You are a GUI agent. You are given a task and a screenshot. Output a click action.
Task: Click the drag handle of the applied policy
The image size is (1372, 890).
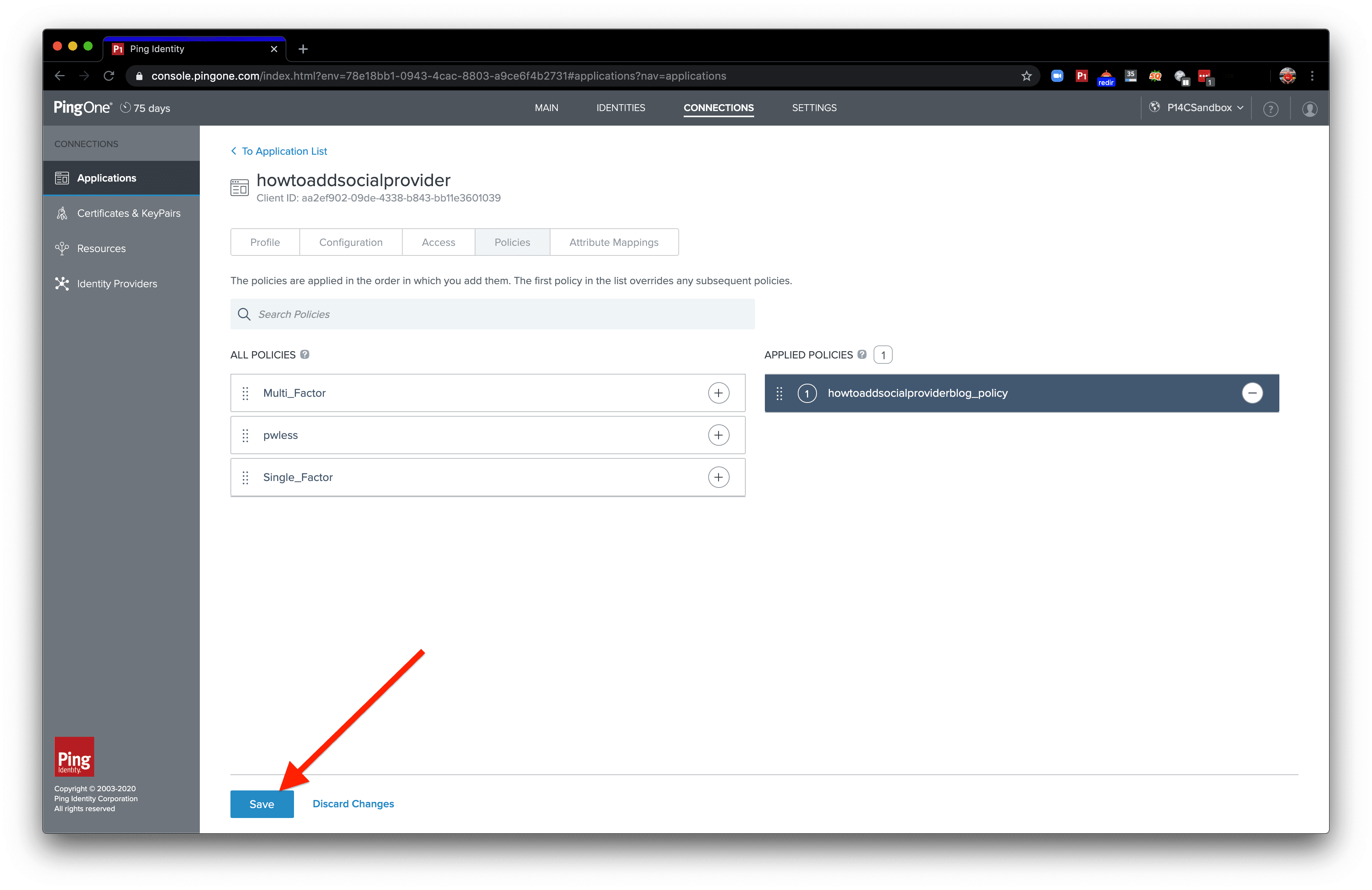[779, 393]
